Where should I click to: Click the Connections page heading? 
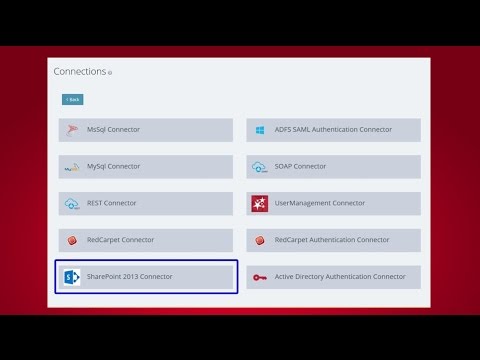click(x=80, y=71)
